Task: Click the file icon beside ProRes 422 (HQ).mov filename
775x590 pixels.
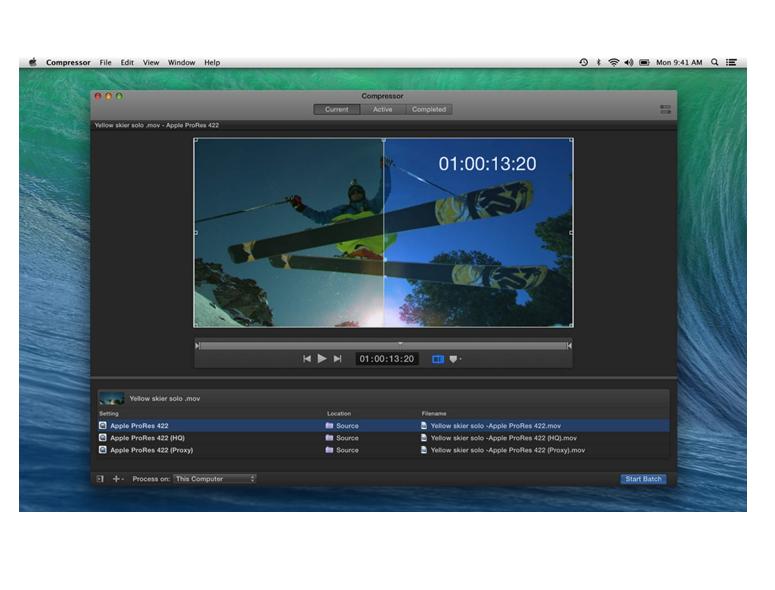Action: [x=424, y=438]
